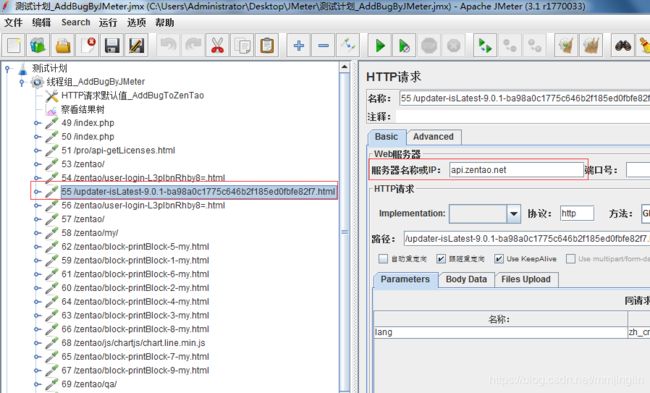Screen dimensions: 650x393
Task: Select the Parameters tab
Action: pos(405,279)
